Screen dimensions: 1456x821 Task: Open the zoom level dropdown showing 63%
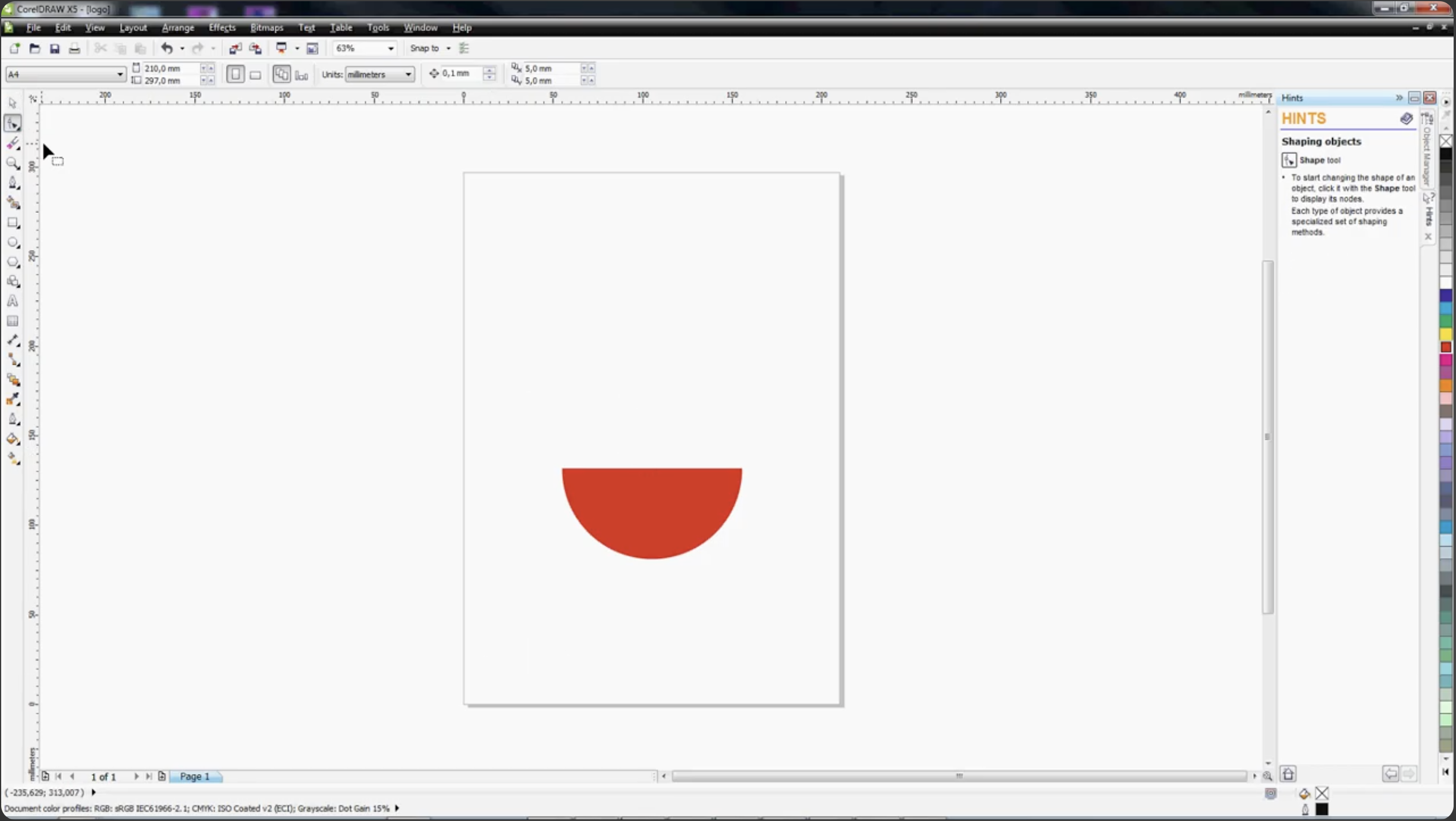pyautogui.click(x=390, y=48)
